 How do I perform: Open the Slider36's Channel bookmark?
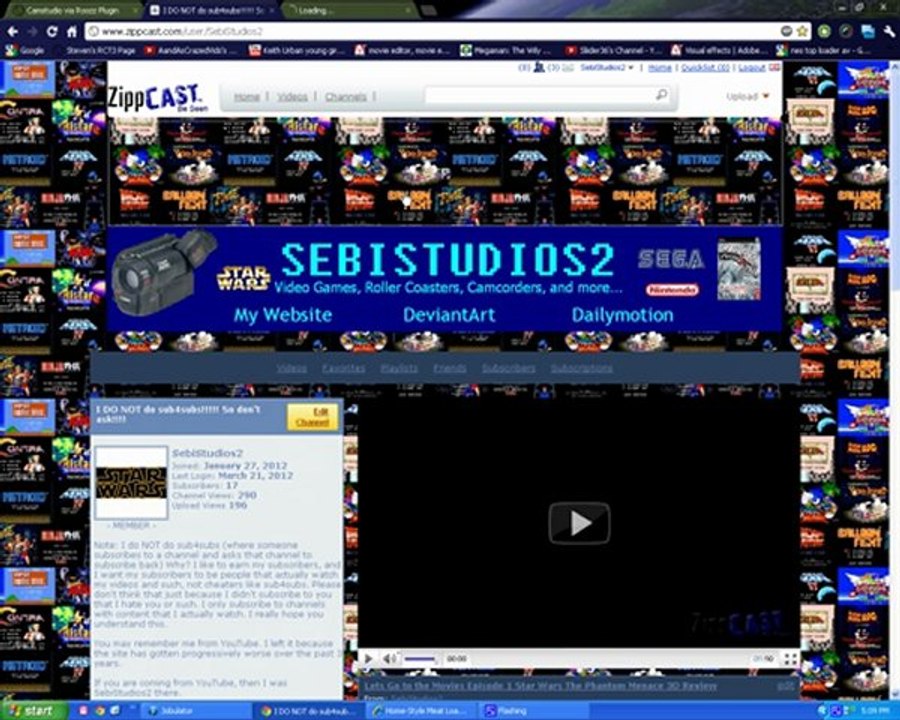click(613, 51)
